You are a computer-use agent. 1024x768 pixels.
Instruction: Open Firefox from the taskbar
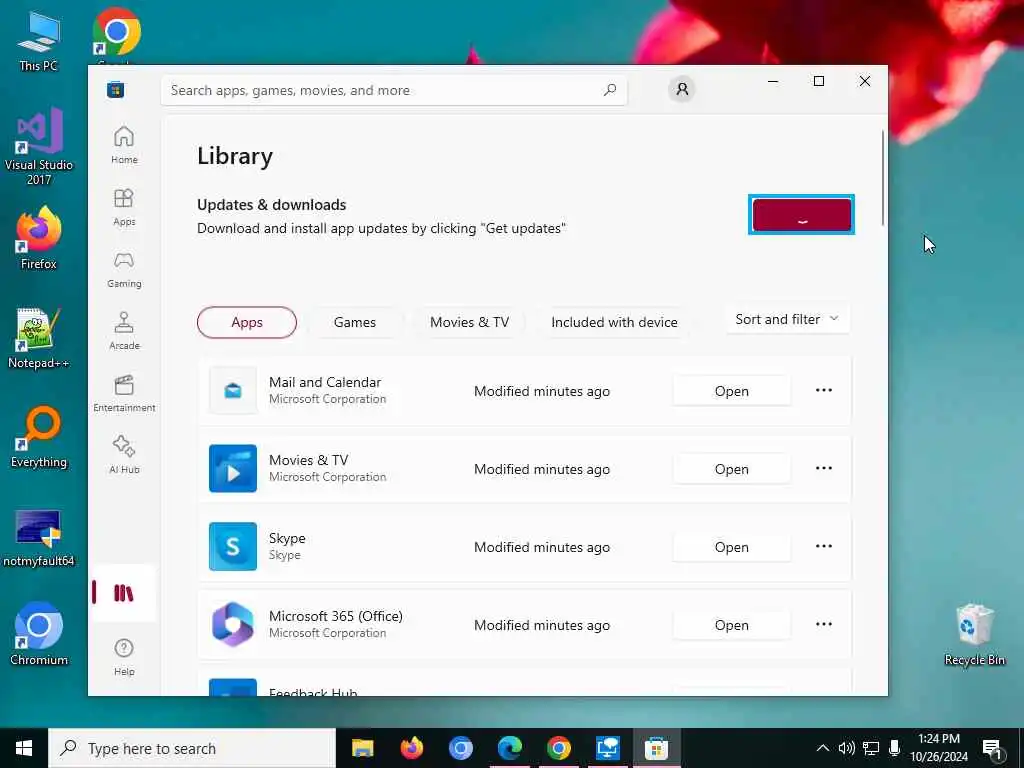click(411, 748)
